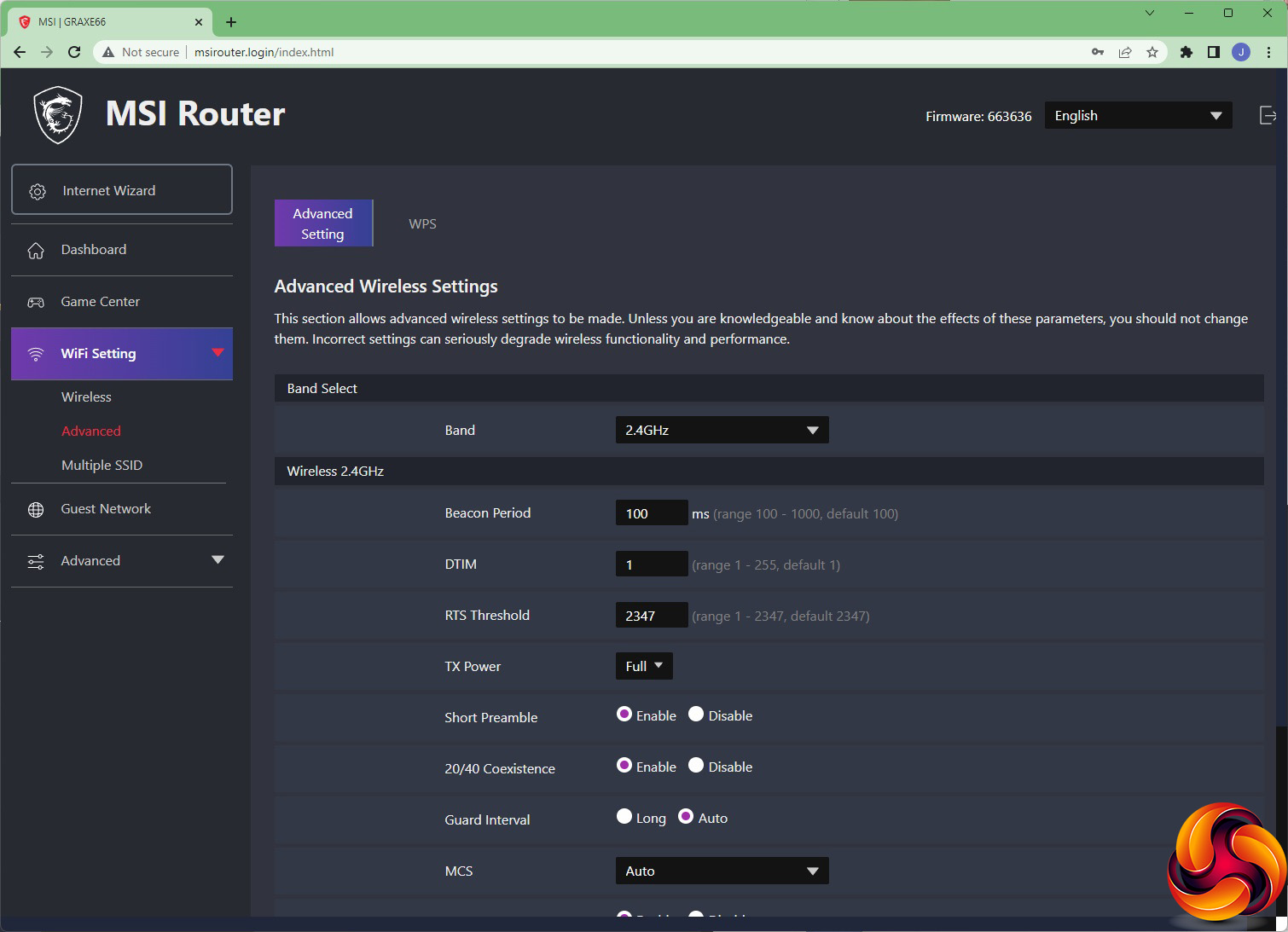Open Game Center via the gamepad icon
Screen dimensions: 1288x932
coord(36,303)
